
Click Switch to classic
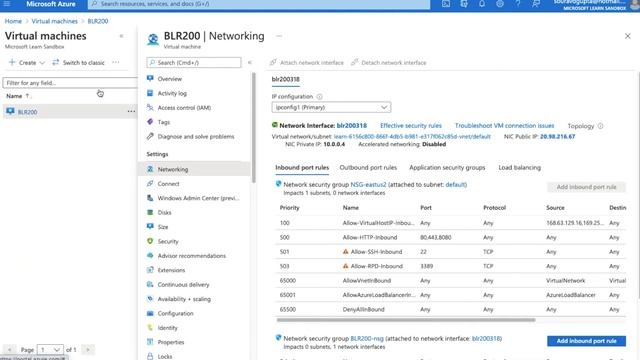pos(78,62)
